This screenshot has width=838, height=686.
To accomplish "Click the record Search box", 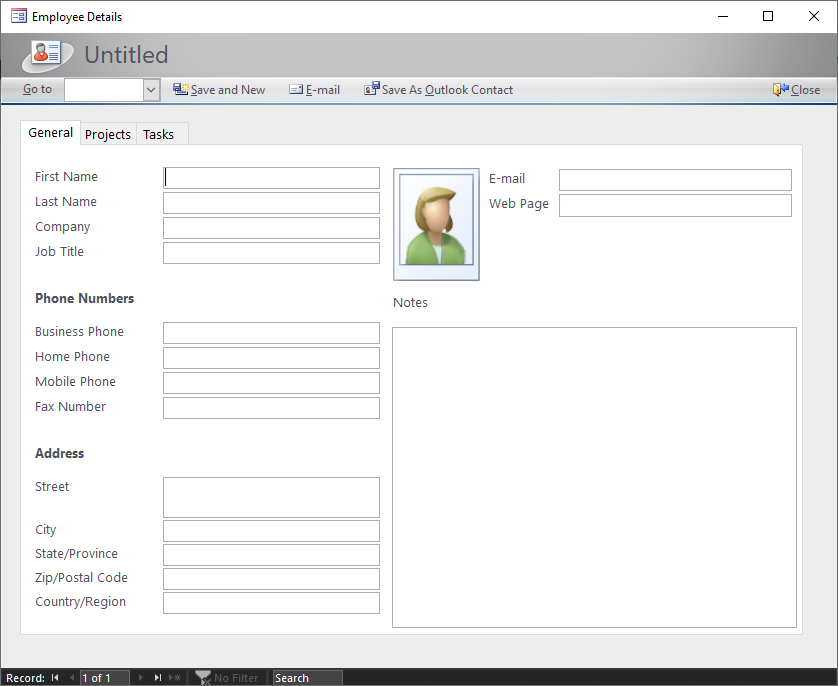I will (x=307, y=678).
